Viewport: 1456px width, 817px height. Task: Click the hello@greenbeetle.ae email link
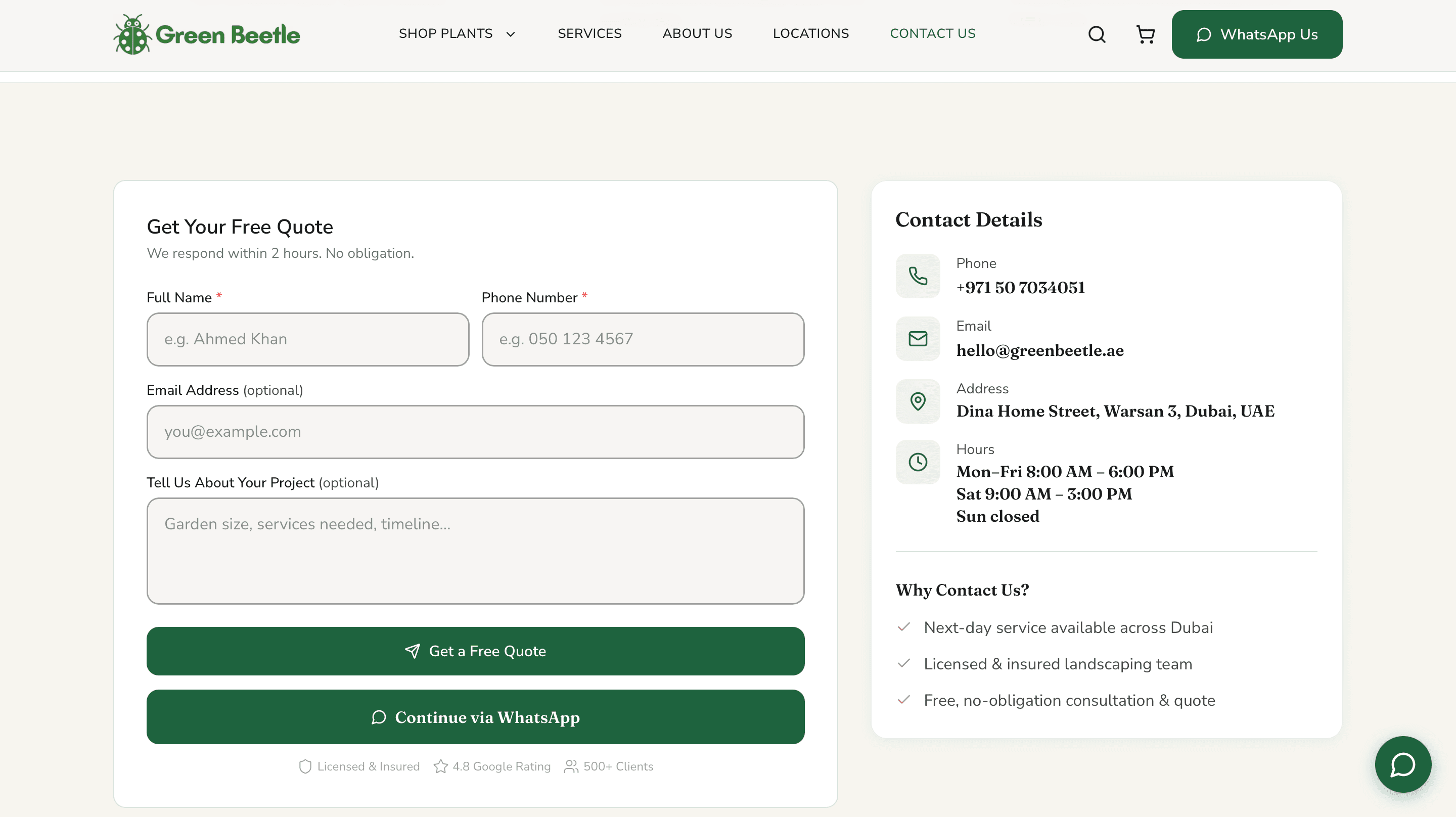[x=1039, y=350]
